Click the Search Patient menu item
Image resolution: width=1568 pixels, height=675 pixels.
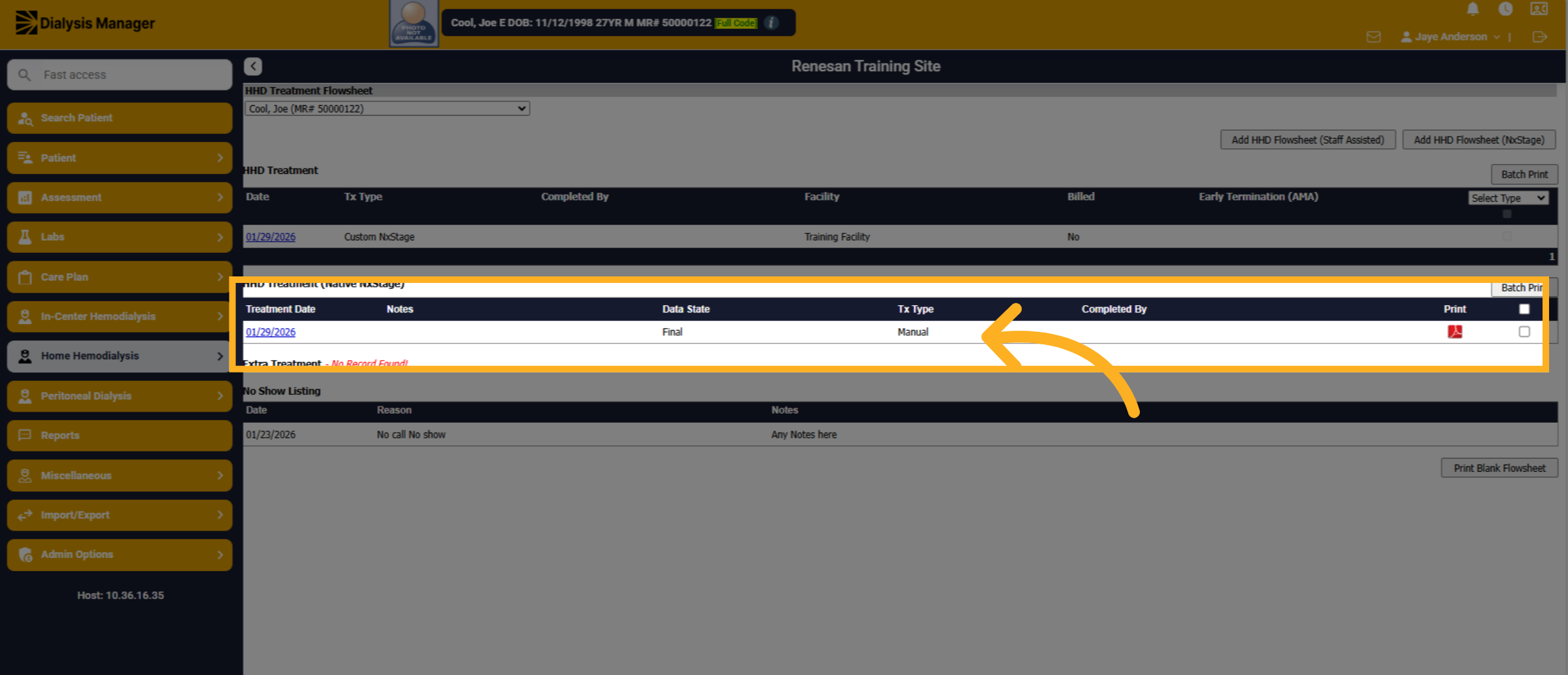120,118
